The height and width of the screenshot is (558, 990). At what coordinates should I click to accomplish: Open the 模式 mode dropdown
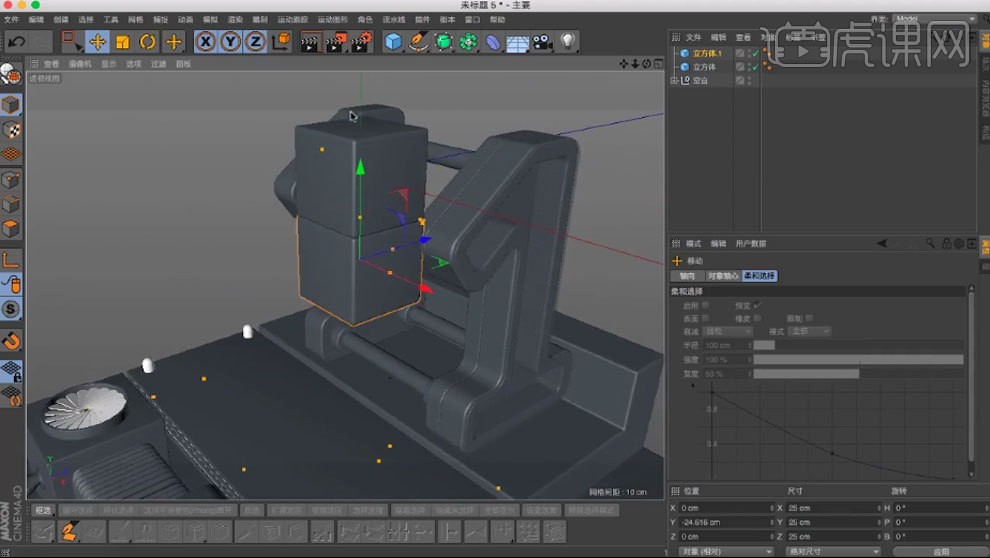click(808, 331)
